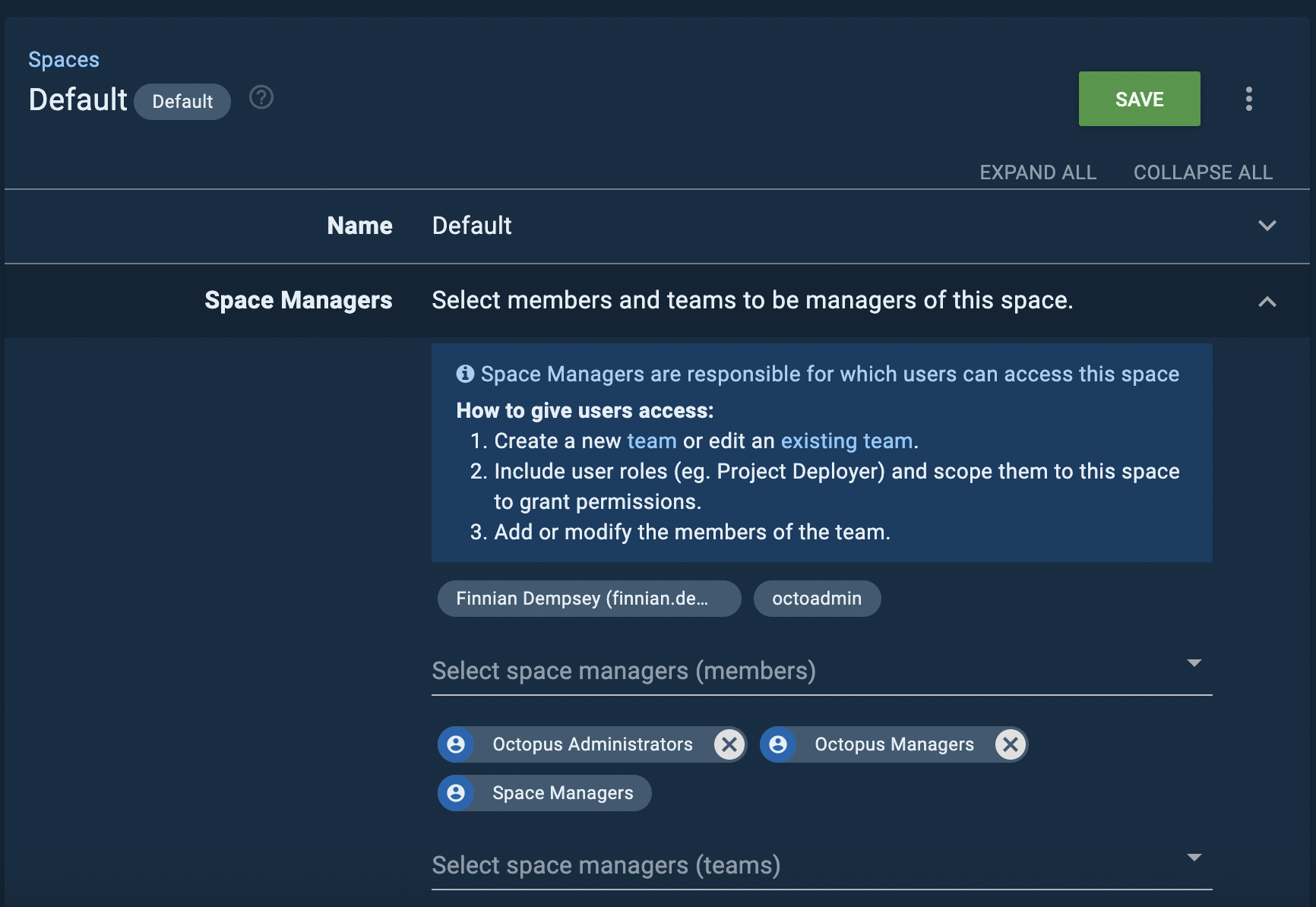
Task: Remove the Octopus Administrators team
Action: 729,744
